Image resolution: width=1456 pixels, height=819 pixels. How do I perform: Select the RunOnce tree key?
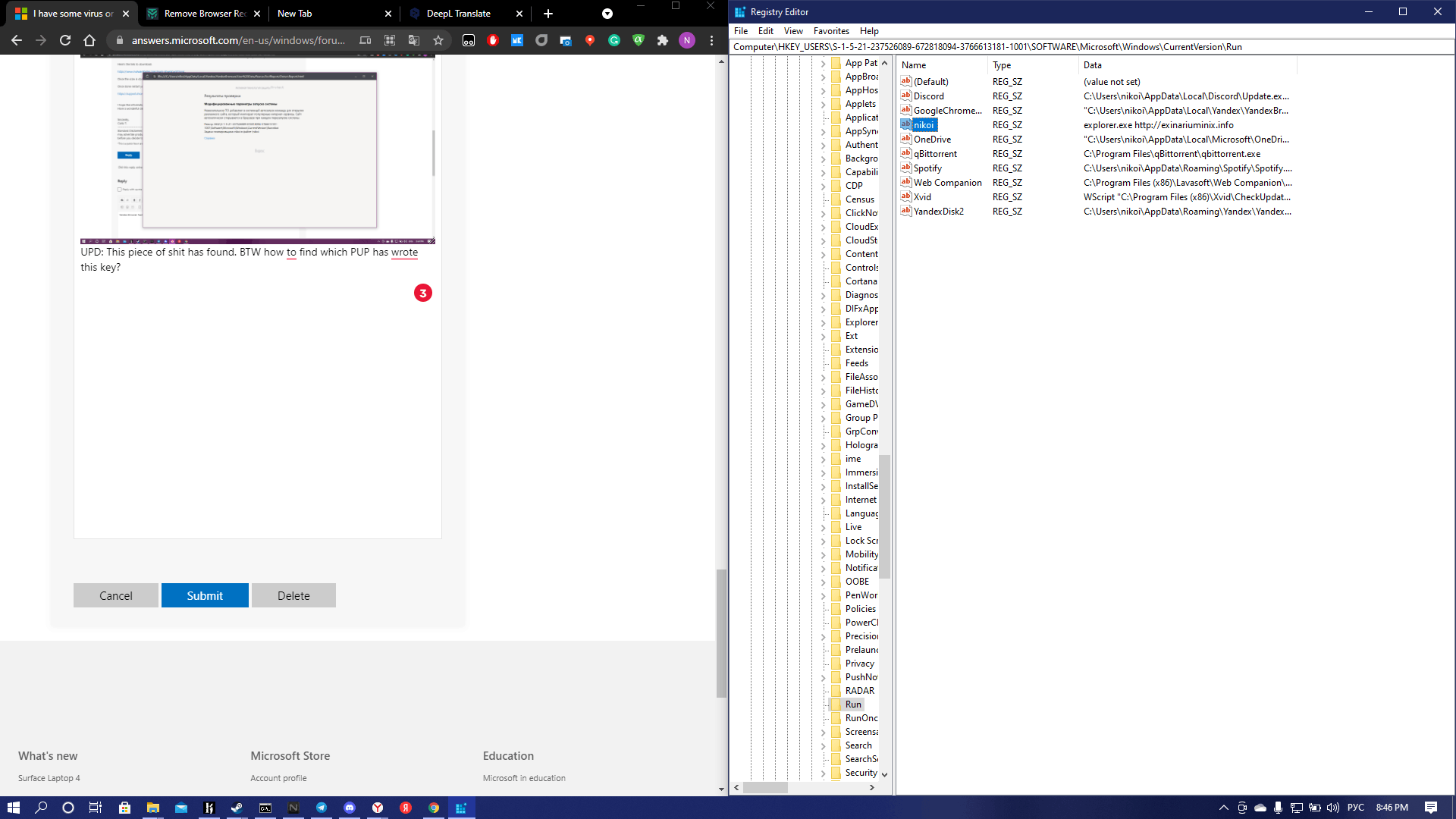click(861, 718)
